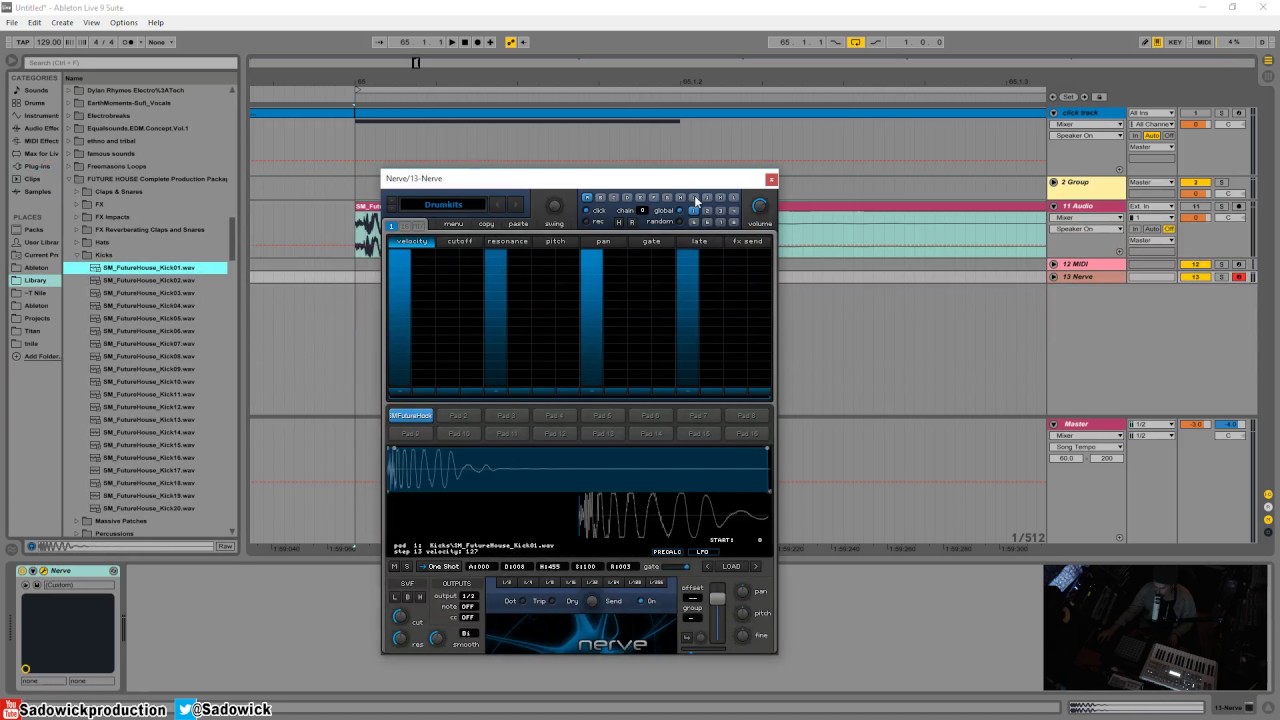
Task: Select the Sounds category icon
Action: click(x=15, y=90)
